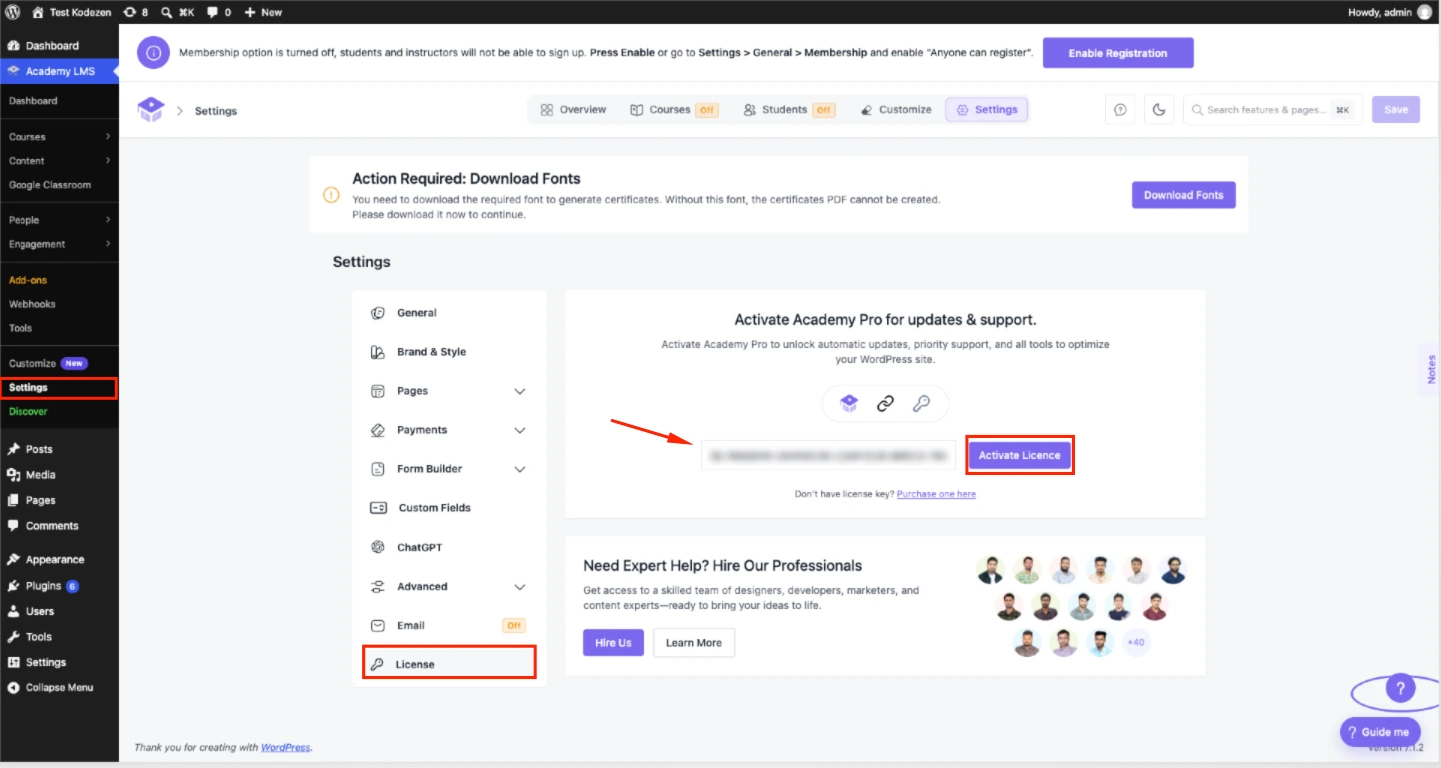Image resolution: width=1441 pixels, height=768 pixels.
Task: Open the WordPress logo menu
Action: point(13,12)
